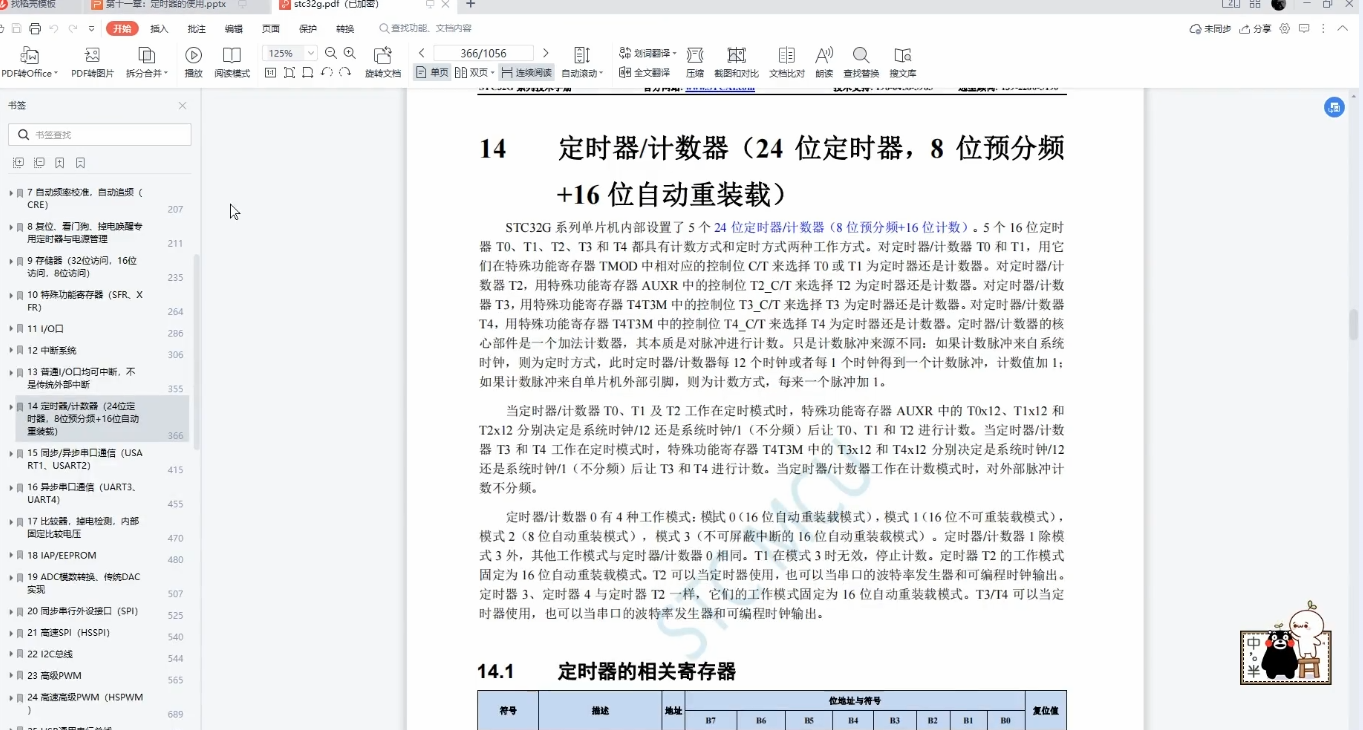Open quick access toolbar customize arrow
Viewport: 1363px width, 730px height.
pos(92,29)
